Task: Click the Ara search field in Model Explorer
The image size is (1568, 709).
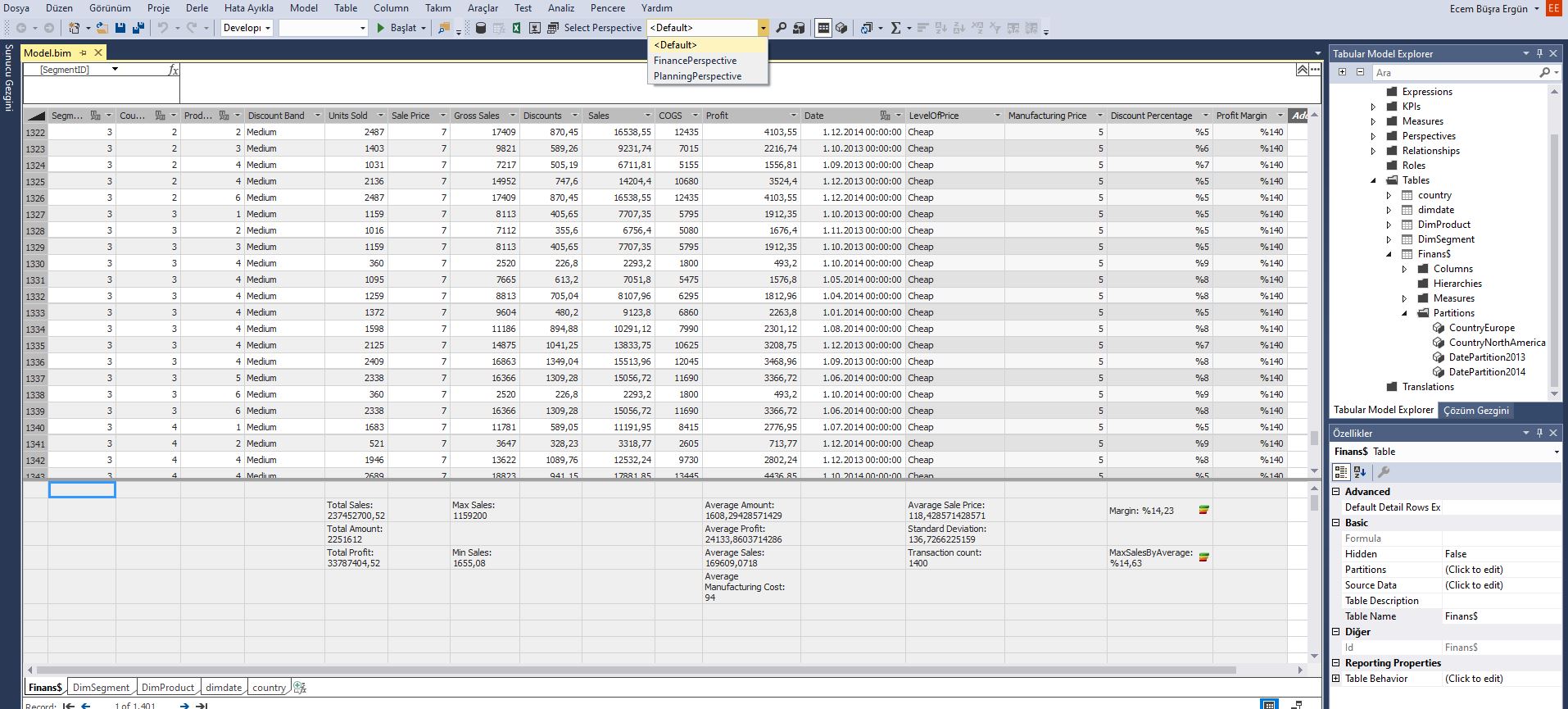Action: (1454, 73)
